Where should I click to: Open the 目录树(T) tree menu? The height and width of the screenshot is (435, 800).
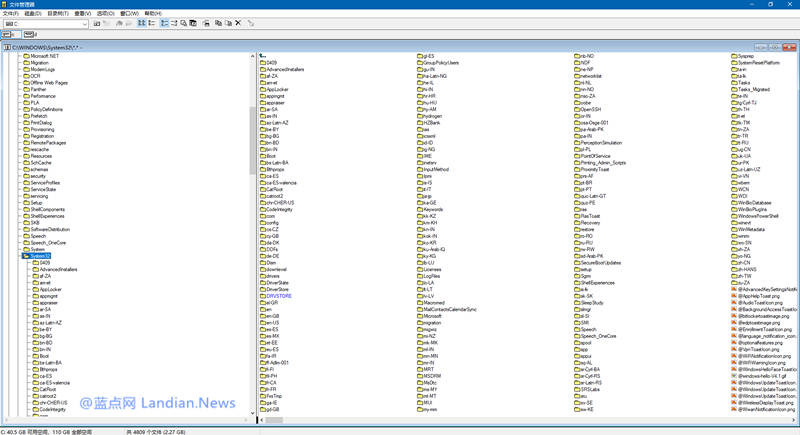58,14
